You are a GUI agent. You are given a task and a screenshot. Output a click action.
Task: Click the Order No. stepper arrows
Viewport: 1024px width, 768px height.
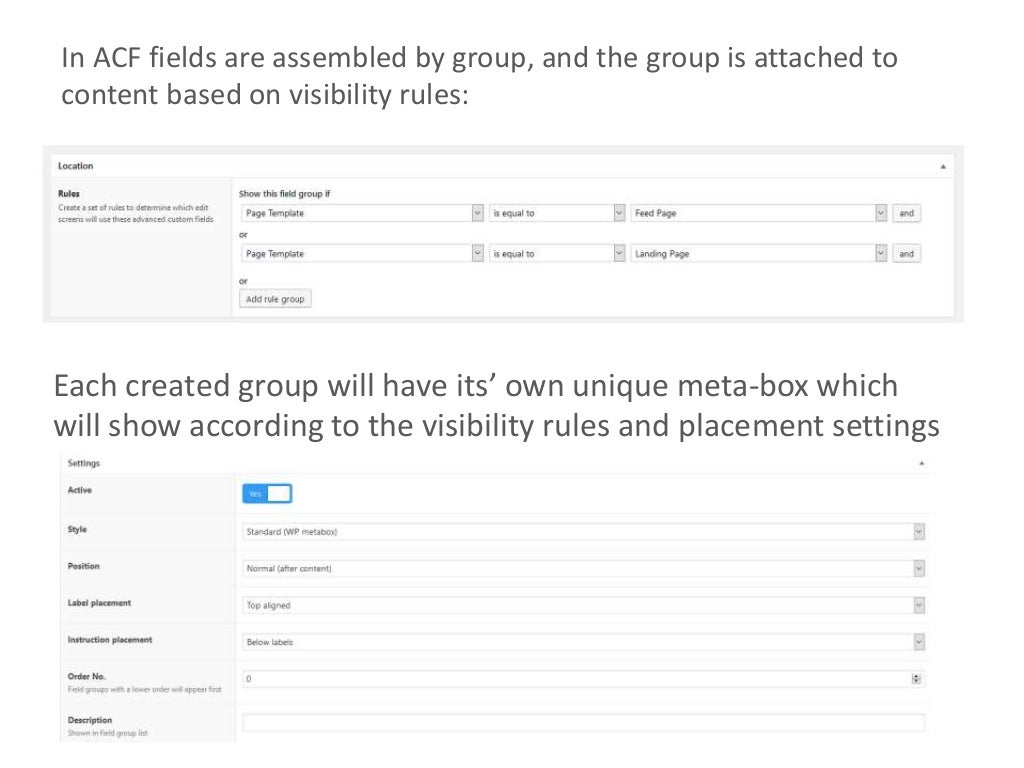[x=916, y=678]
